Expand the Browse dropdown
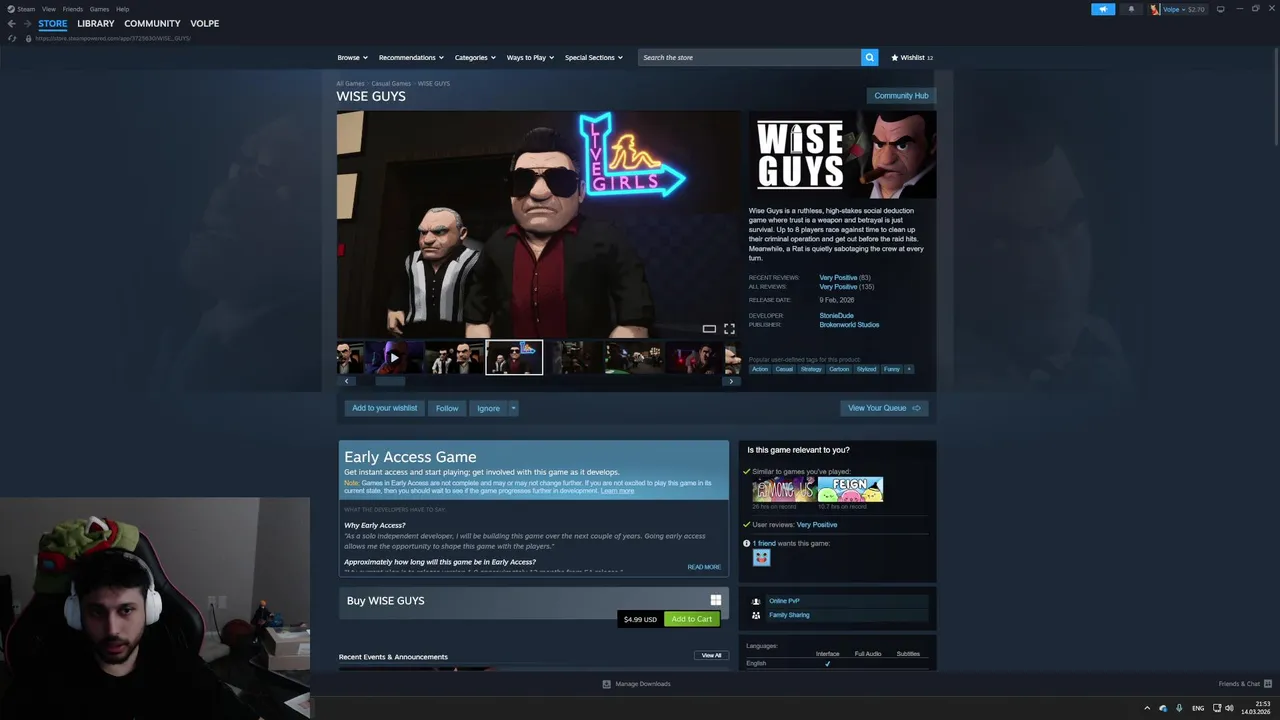This screenshot has height=720, width=1280. (352, 57)
